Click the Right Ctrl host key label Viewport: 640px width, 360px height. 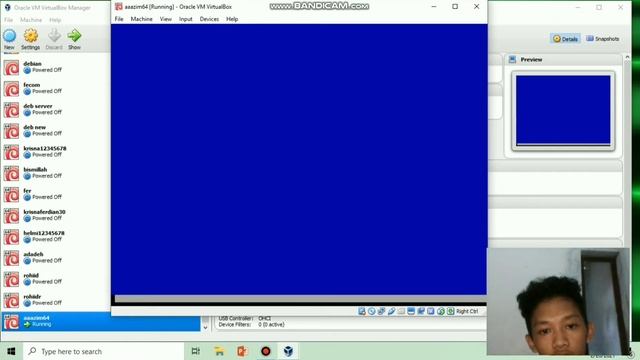click(467, 311)
